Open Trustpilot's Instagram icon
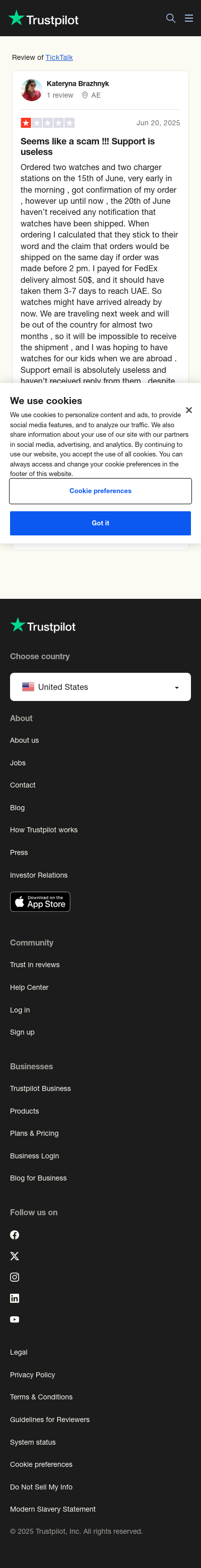Image resolution: width=201 pixels, height=1568 pixels. click(15, 1277)
